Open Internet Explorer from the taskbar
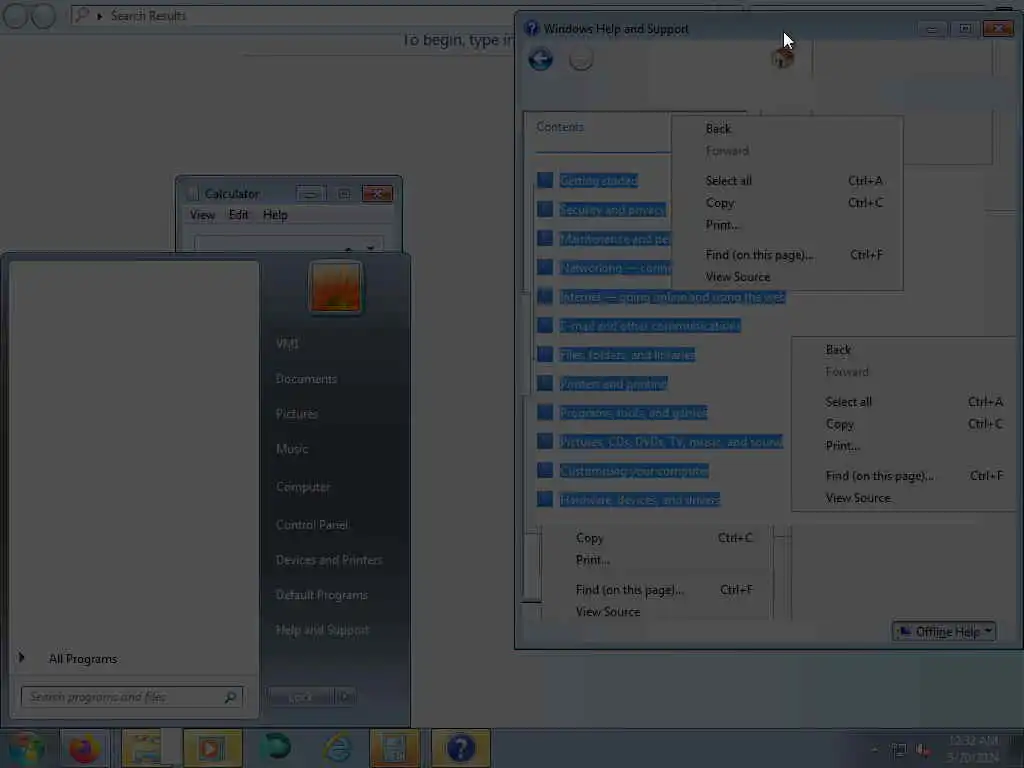 (x=338, y=748)
